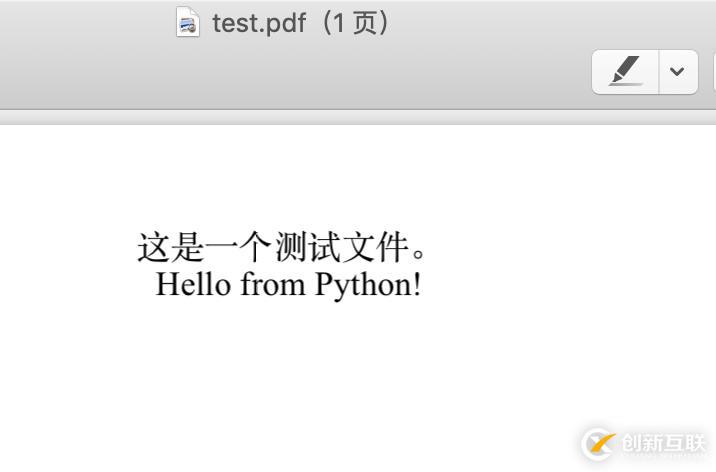Viewport: 716px width, 472px height.
Task: Click the word "Python!" in the document
Action: [x=368, y=285]
